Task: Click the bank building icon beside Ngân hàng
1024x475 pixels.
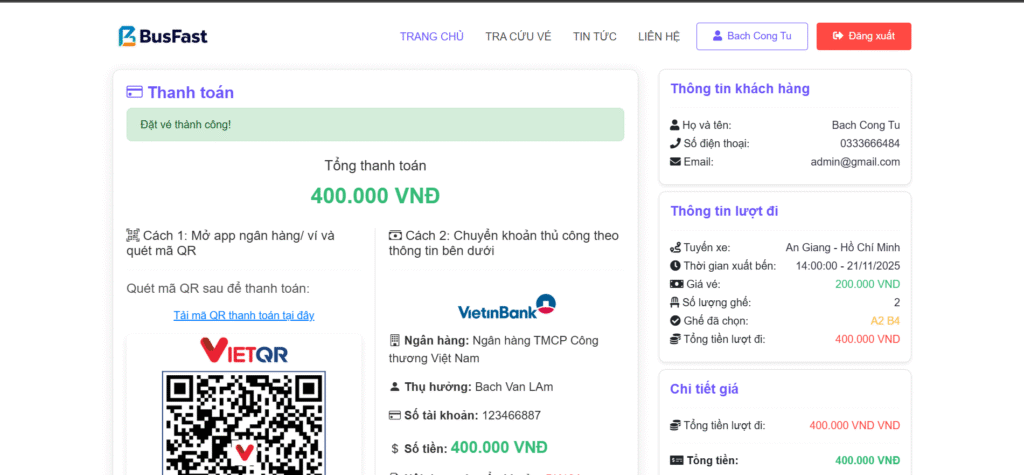Action: coord(394,340)
